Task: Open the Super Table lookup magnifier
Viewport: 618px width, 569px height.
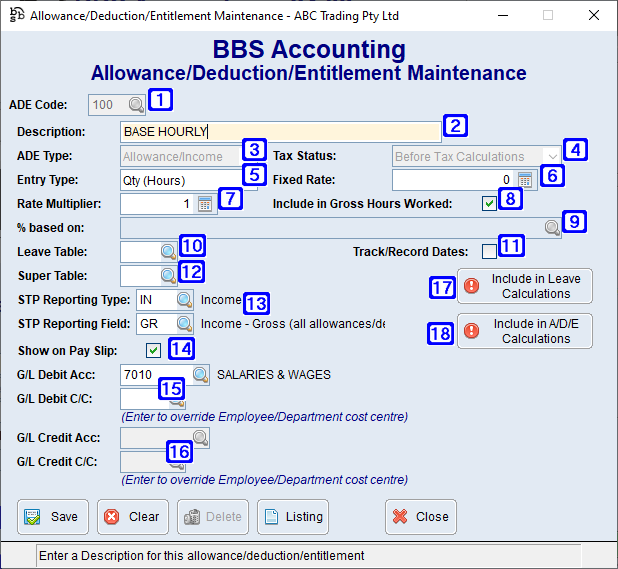Action: (x=168, y=276)
